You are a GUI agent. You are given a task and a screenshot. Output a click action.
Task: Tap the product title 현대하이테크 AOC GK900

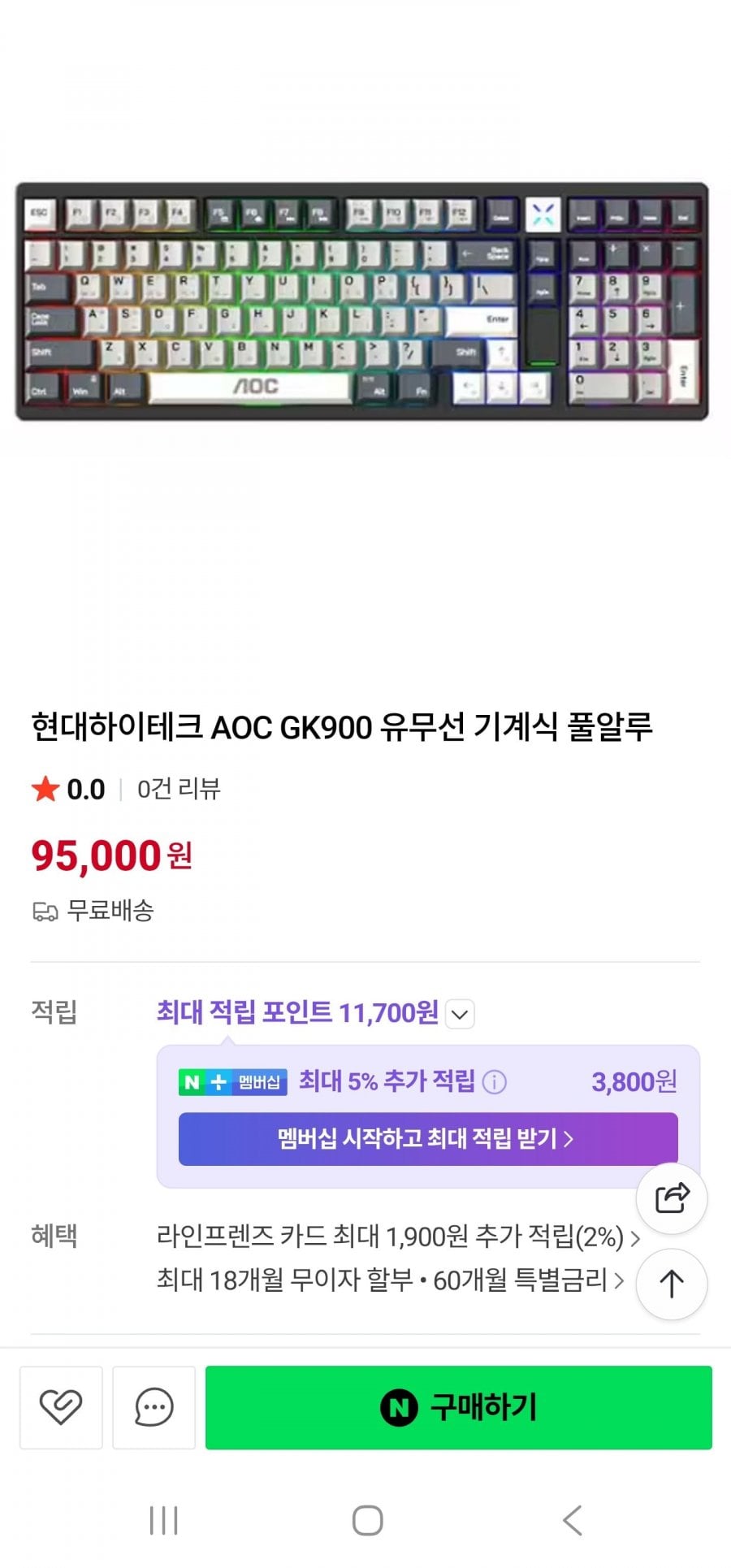[x=341, y=726]
